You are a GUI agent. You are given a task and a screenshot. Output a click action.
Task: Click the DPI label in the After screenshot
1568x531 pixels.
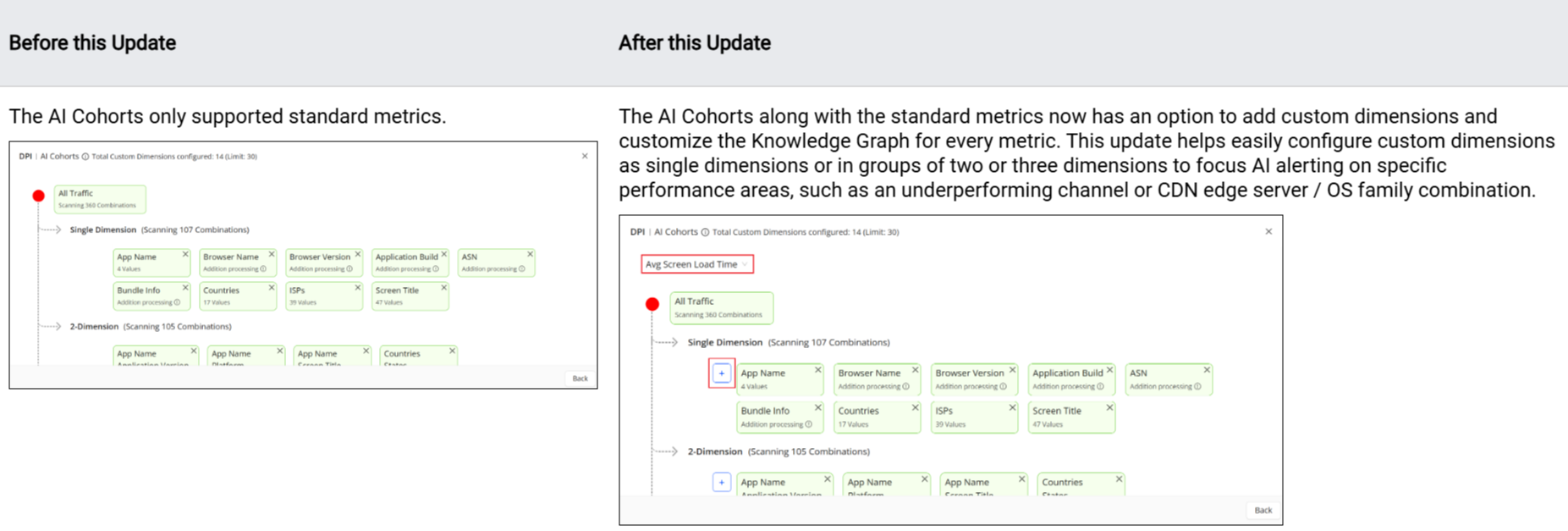click(x=637, y=232)
